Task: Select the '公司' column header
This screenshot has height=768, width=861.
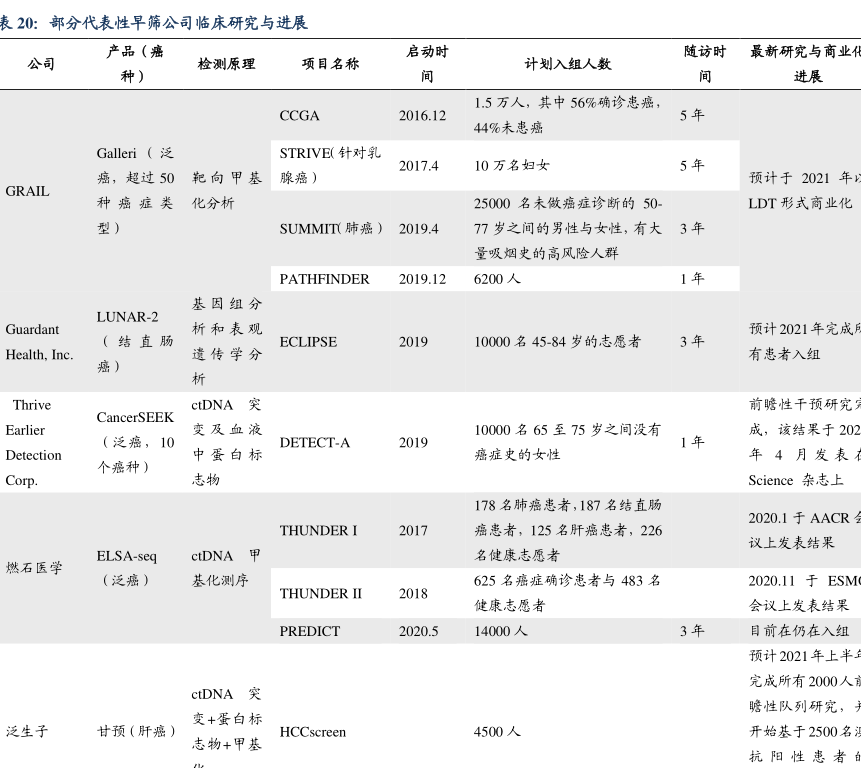Action: [x=41, y=64]
